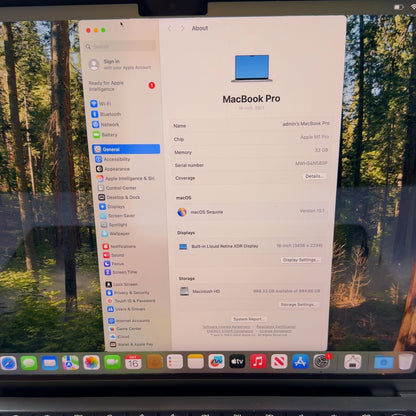
Task: Open Privacy & Security settings
Action: point(128,293)
